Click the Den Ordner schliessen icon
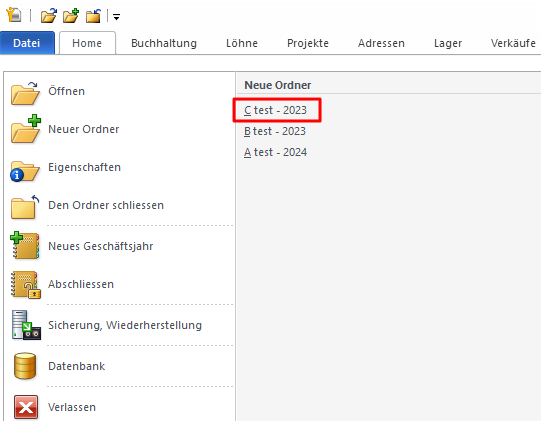This screenshot has height=421, width=541. pyautogui.click(x=24, y=207)
